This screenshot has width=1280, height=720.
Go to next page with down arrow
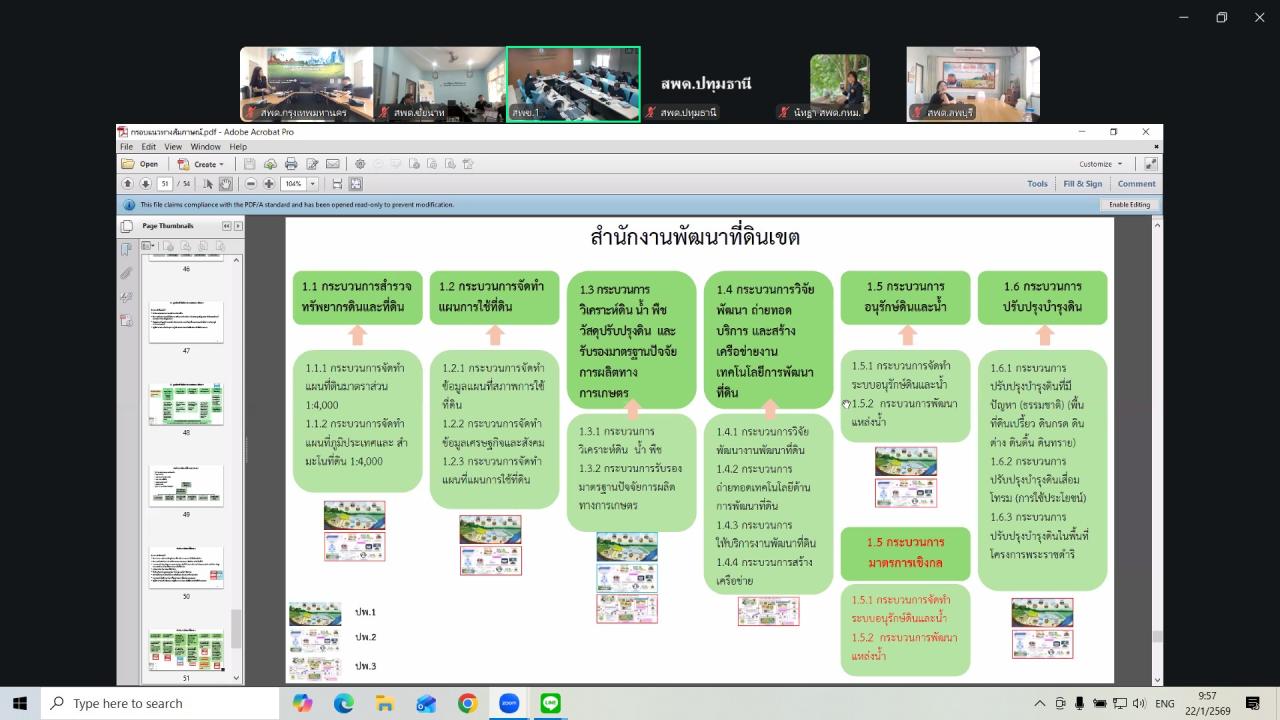[x=145, y=183]
